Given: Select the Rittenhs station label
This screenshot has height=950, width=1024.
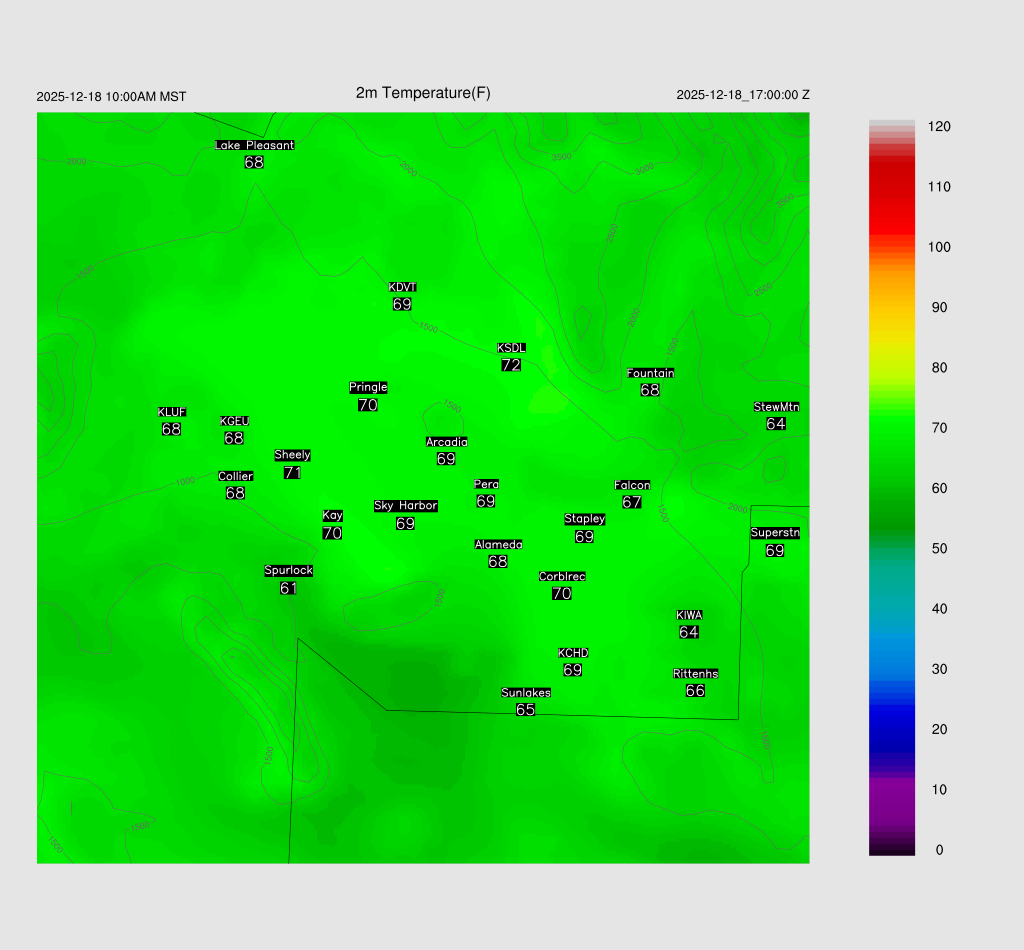Looking at the screenshot, I should coord(695,674).
